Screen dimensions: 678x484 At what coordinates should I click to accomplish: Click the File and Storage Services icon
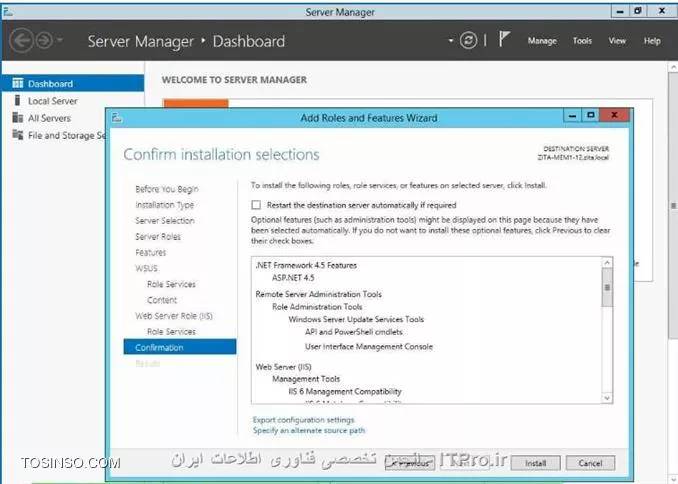(x=18, y=135)
